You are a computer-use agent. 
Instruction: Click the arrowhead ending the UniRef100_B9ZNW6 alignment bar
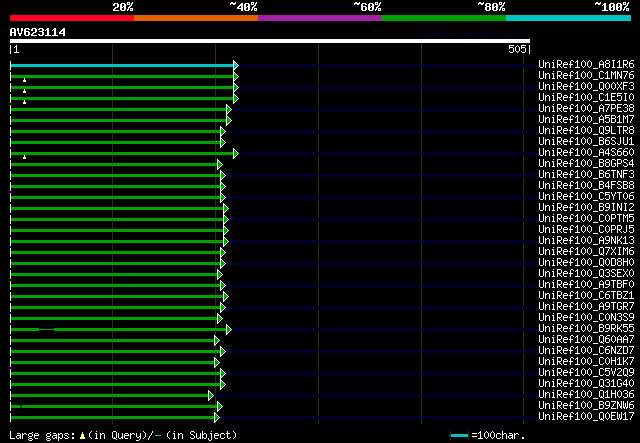[x=220, y=407]
